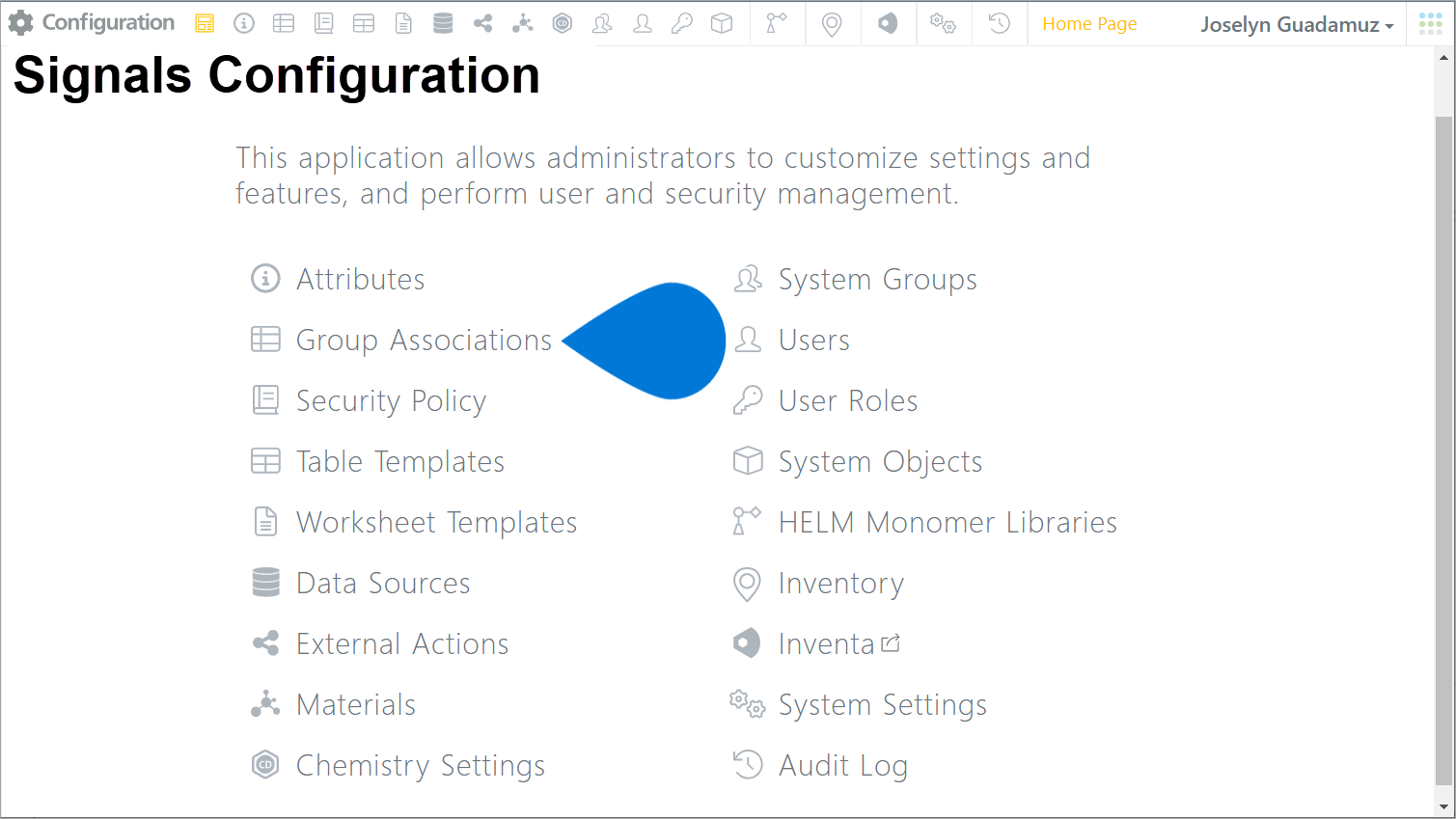Launch Inventa from the toolbar icon
This screenshot has height=819, width=1456.
point(888,24)
